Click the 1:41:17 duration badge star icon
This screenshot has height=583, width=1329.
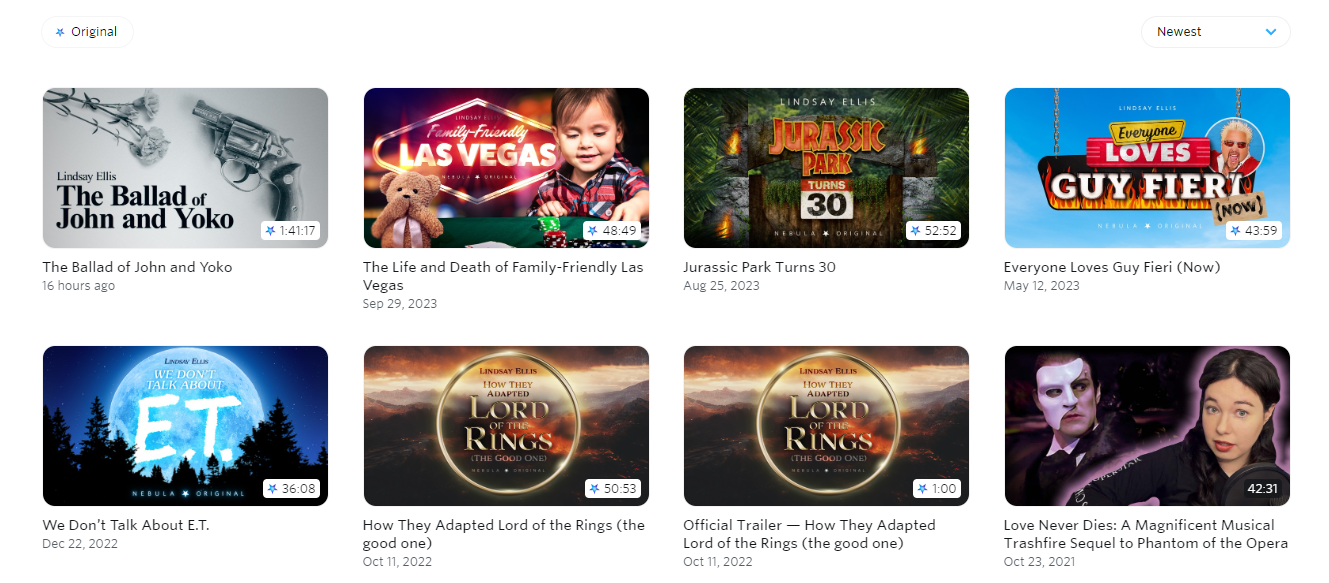pos(270,231)
